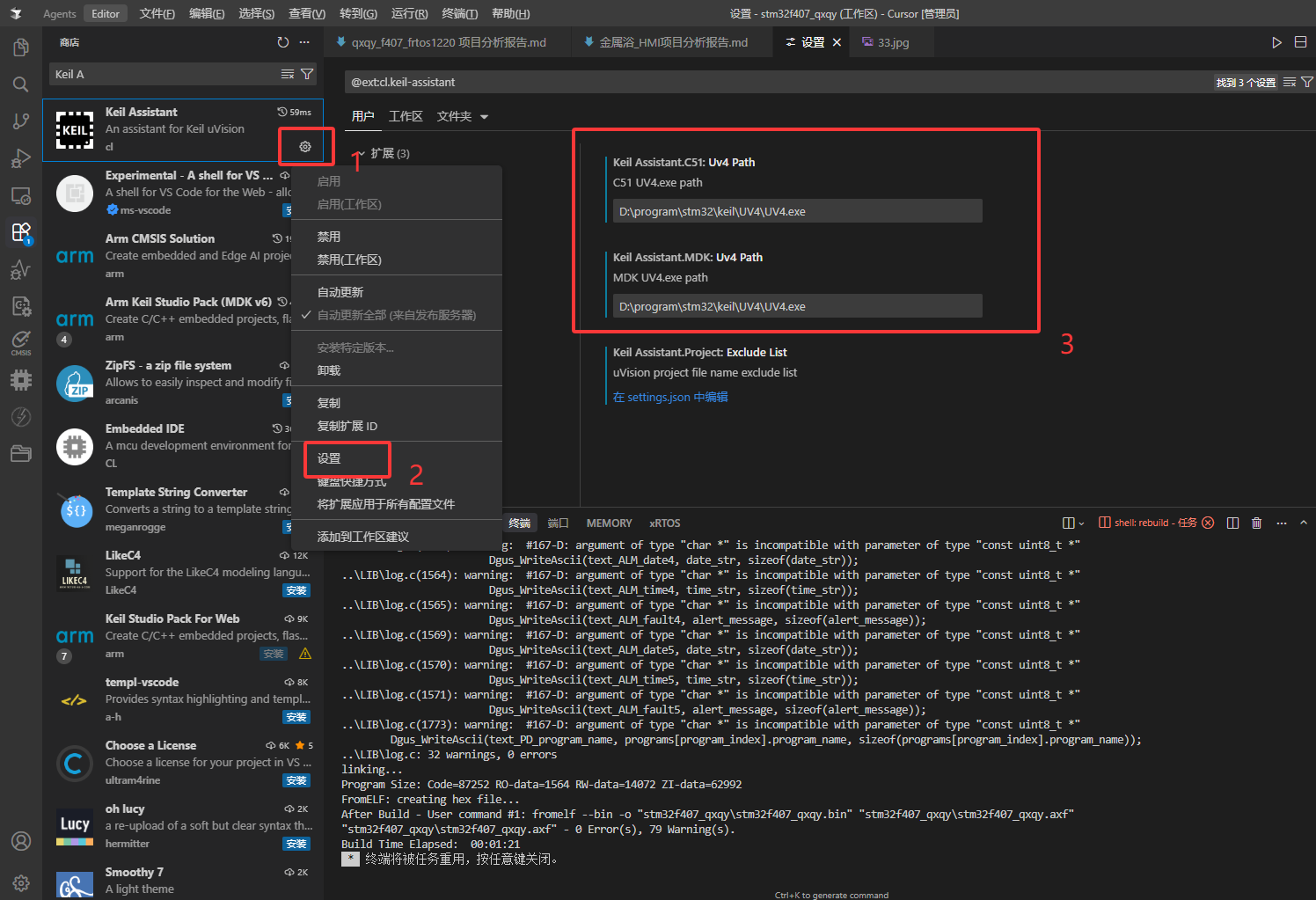
Task: Select the 工作区 settings scope tab
Action: click(x=406, y=116)
